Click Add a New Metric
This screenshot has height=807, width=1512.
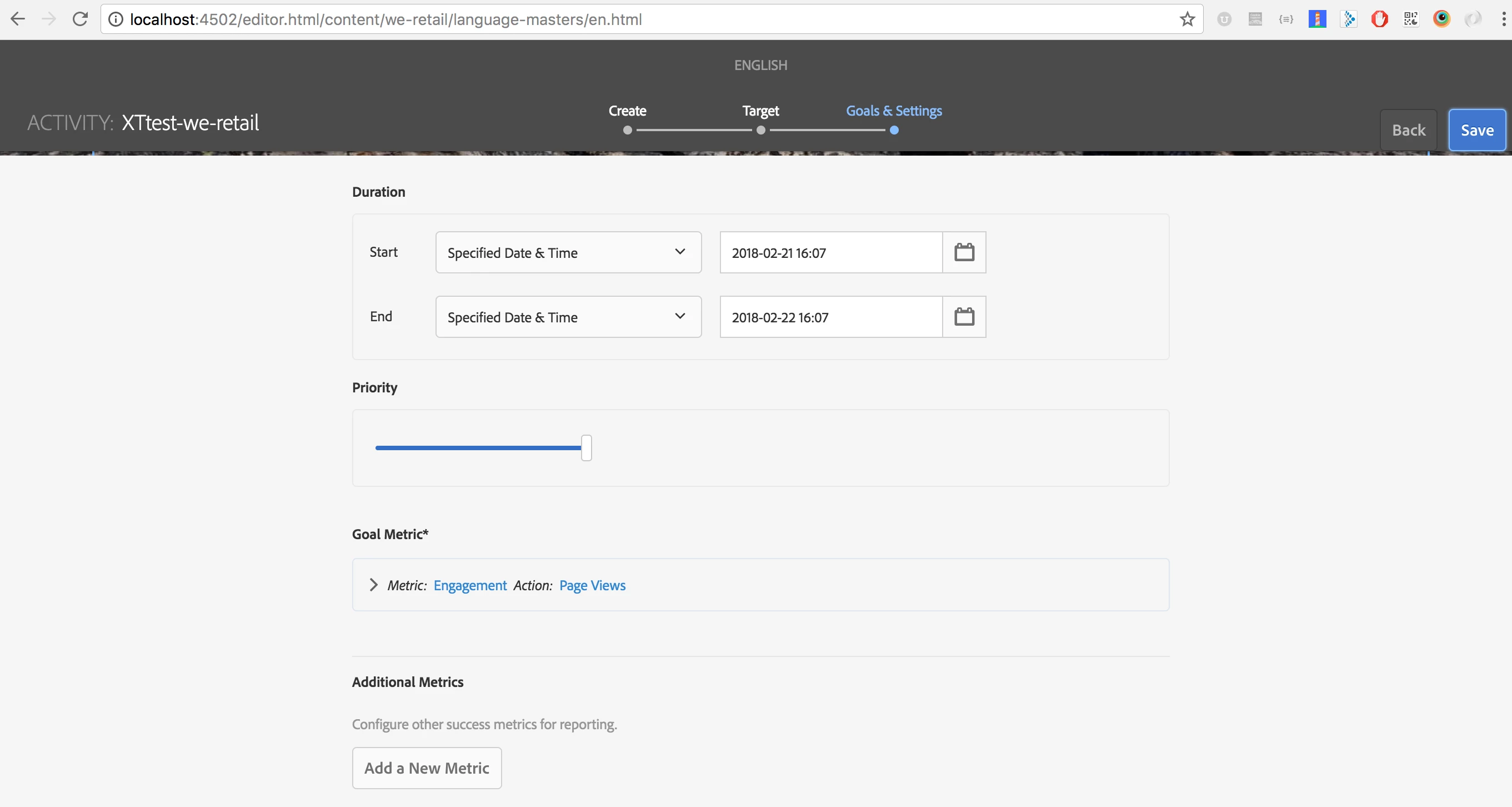click(427, 768)
